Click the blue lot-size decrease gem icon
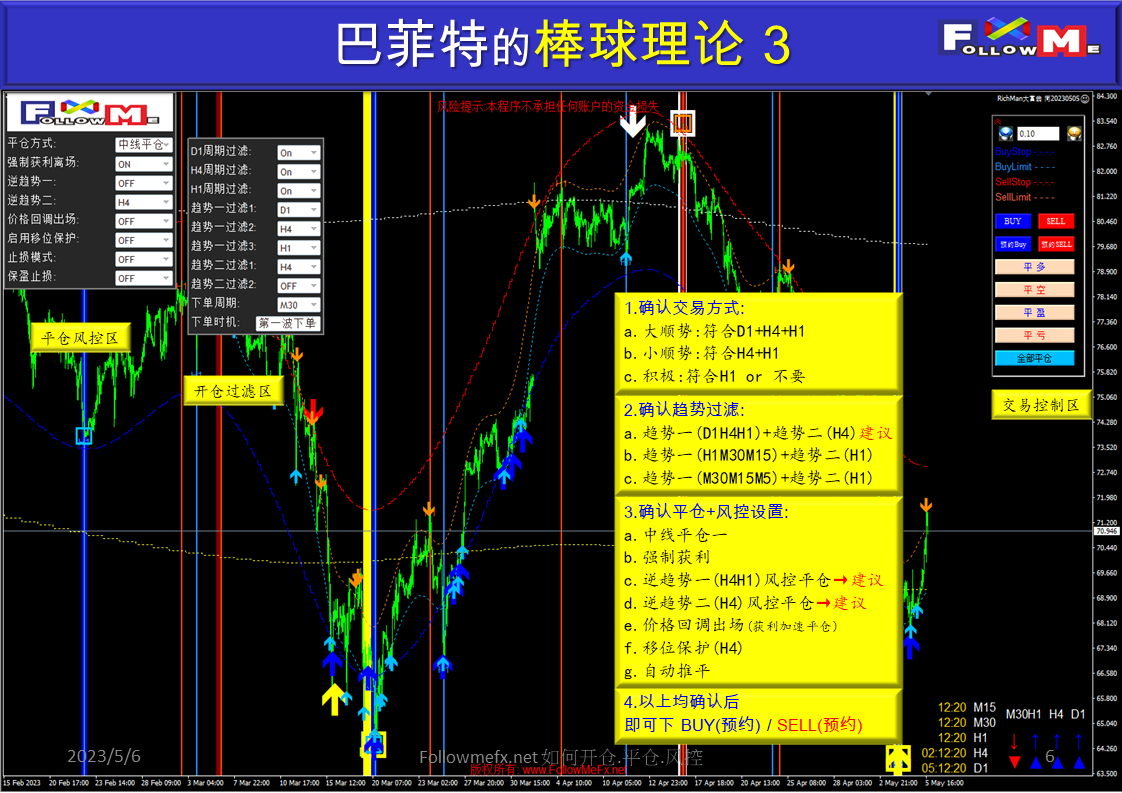The image size is (1122, 793). (x=1006, y=133)
